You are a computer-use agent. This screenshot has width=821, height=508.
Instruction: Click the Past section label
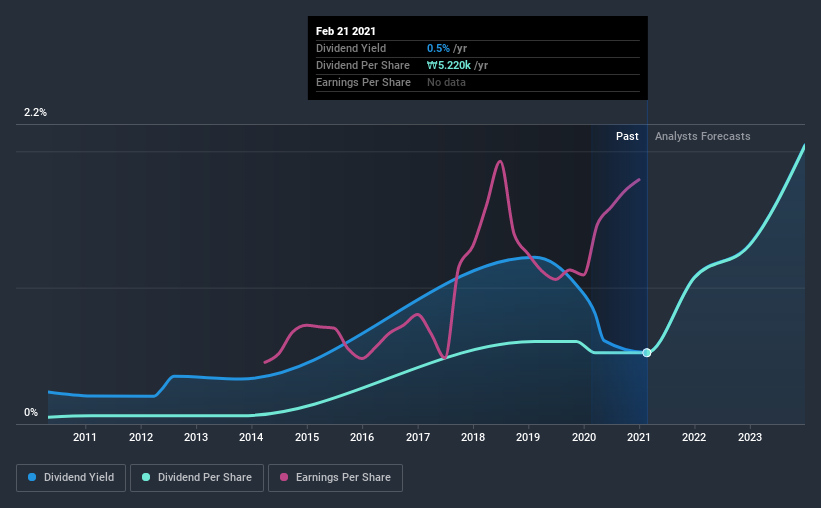tap(627, 136)
